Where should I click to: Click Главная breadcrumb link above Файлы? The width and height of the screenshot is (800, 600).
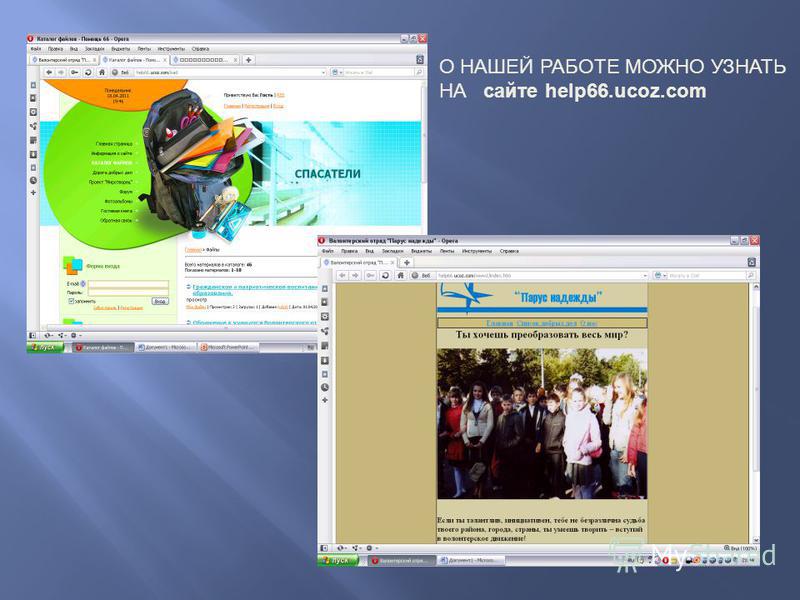point(193,250)
